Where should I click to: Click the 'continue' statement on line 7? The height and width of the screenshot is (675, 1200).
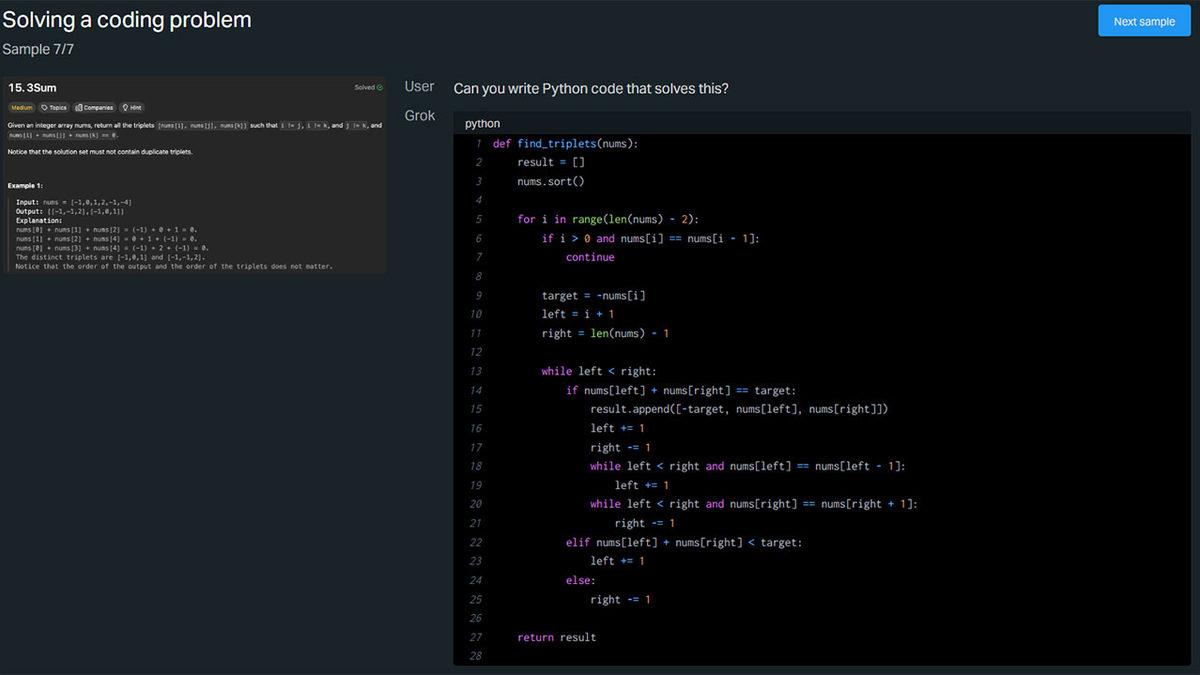pos(590,257)
